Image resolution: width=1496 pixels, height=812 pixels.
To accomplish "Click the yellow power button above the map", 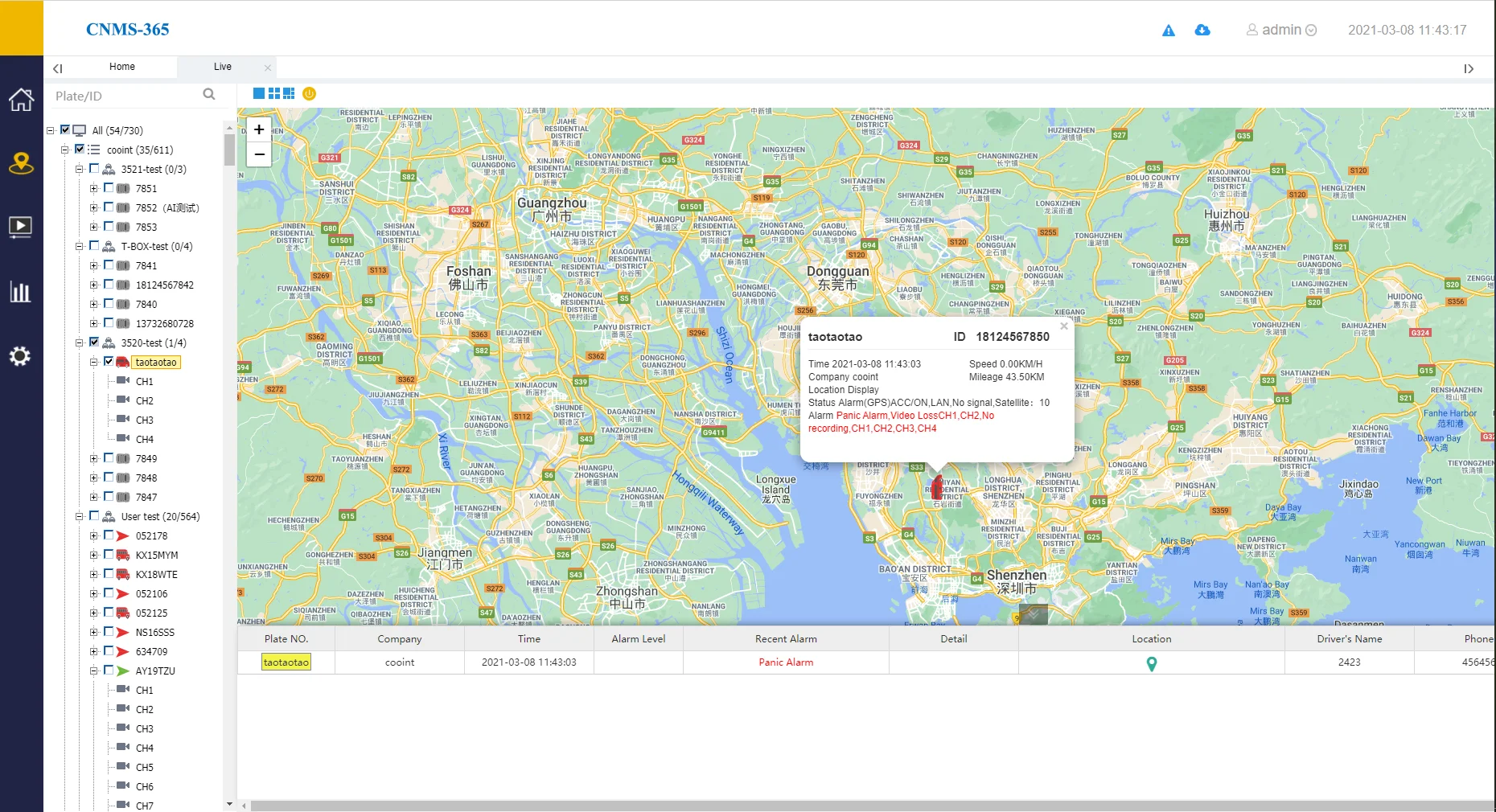I will coord(309,93).
